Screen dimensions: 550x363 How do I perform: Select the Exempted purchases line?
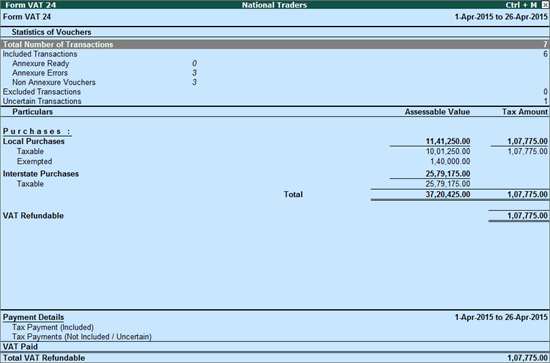tap(34, 161)
